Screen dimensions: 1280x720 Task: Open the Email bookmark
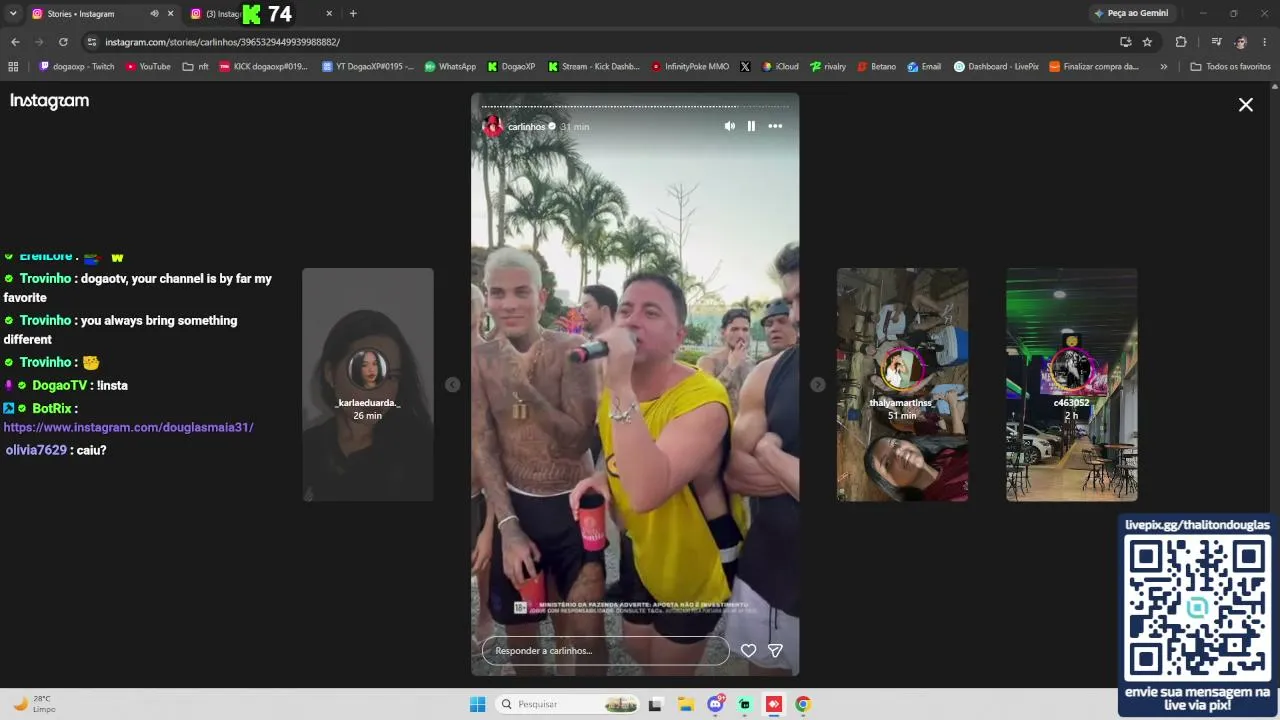[x=924, y=67]
